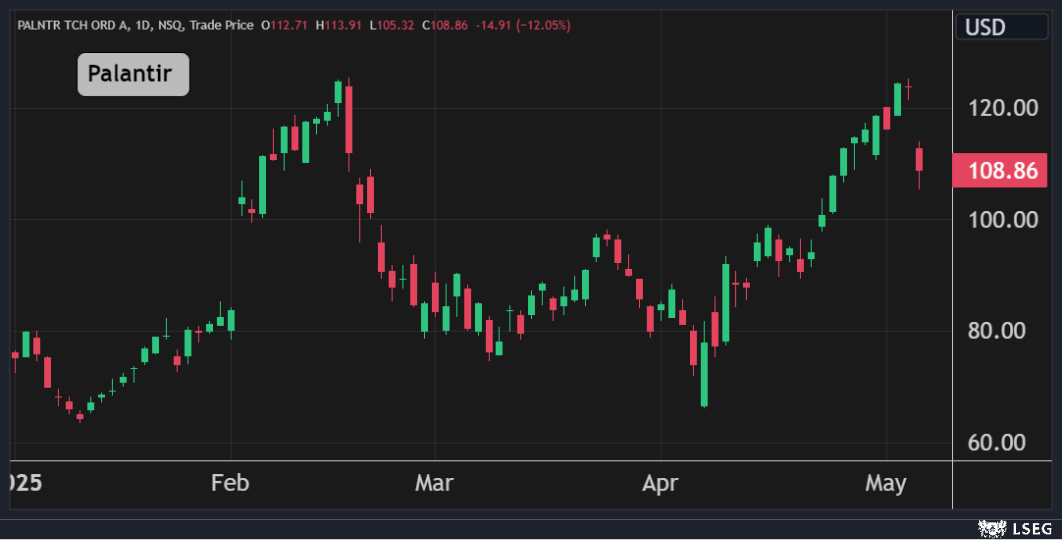Select the Apr marker on time axis
This screenshot has width=1062, height=540.
(660, 484)
